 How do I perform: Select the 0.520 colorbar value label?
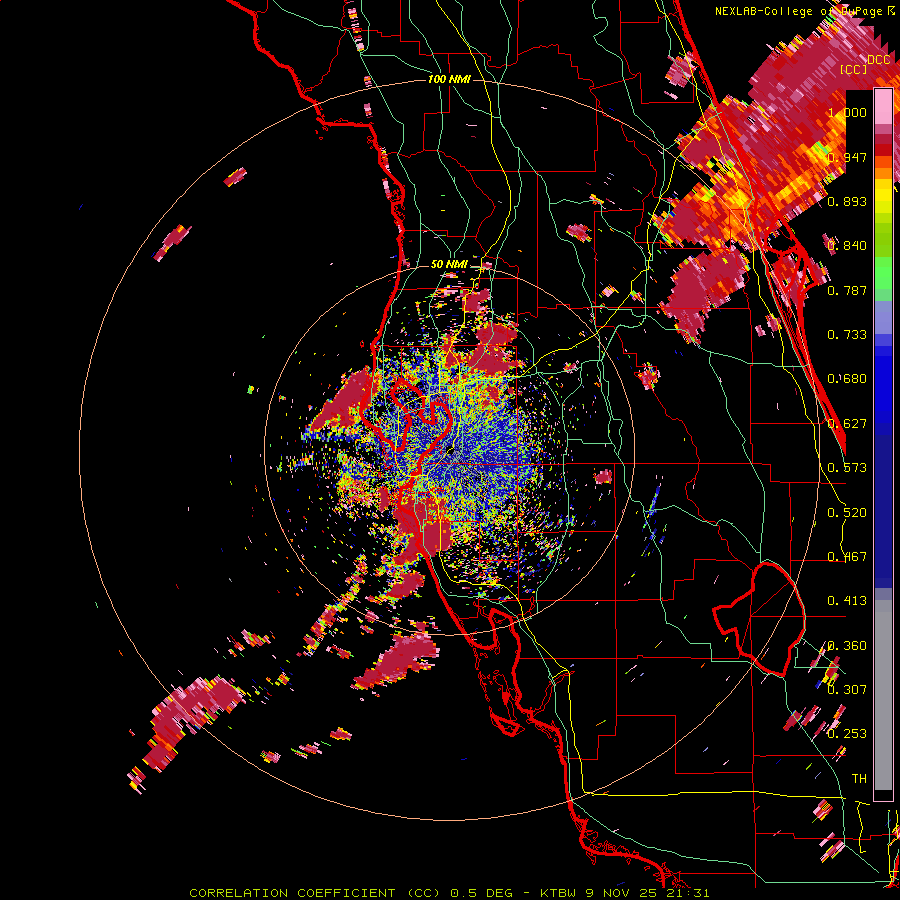pos(847,513)
